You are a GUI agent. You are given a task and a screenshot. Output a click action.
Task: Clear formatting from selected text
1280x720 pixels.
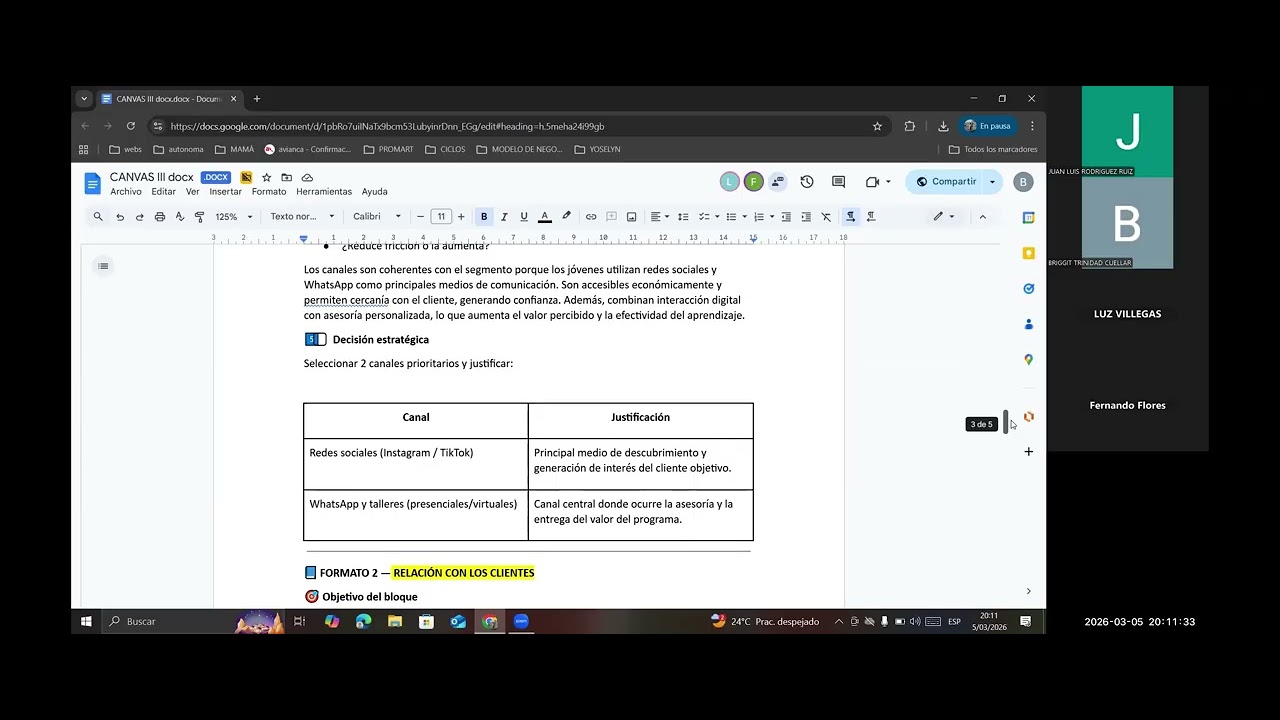(826, 217)
